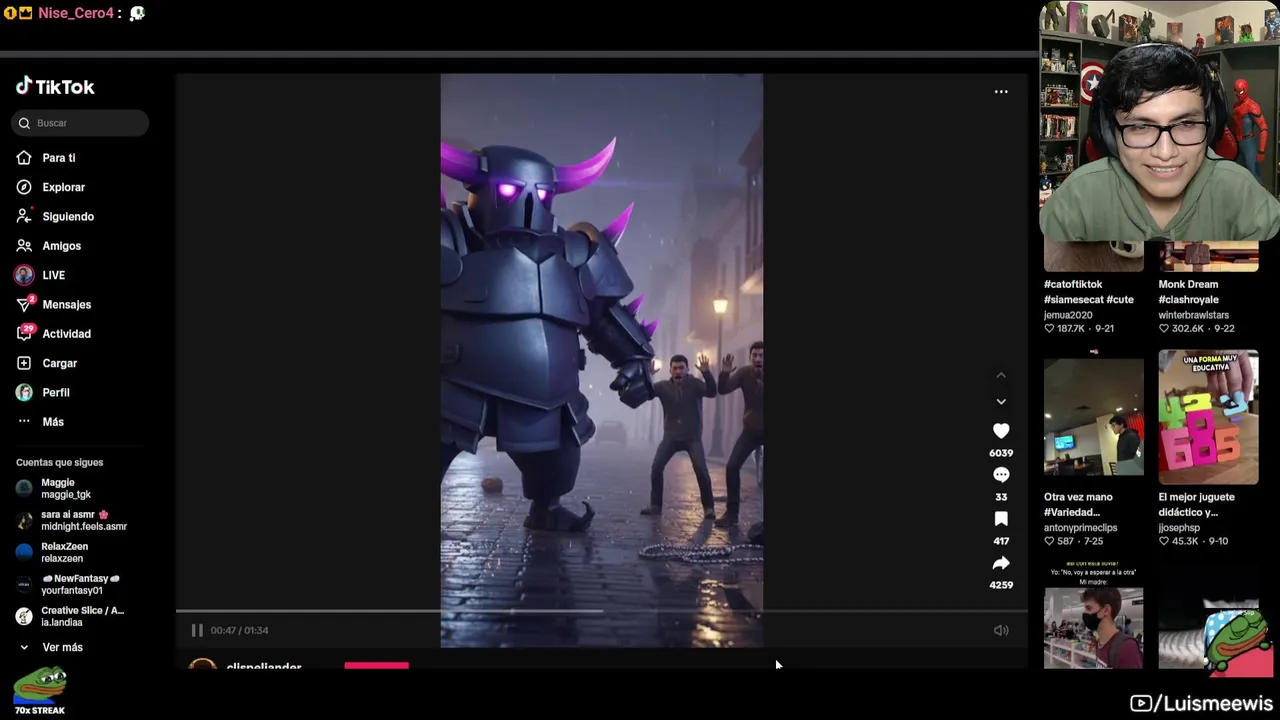
Task: Open the LIVE section
Action: (x=53, y=275)
